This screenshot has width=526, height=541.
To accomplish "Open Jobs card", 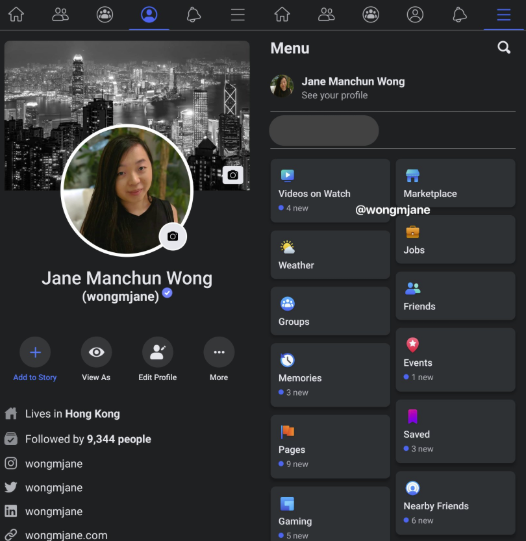I will pyautogui.click(x=455, y=239).
